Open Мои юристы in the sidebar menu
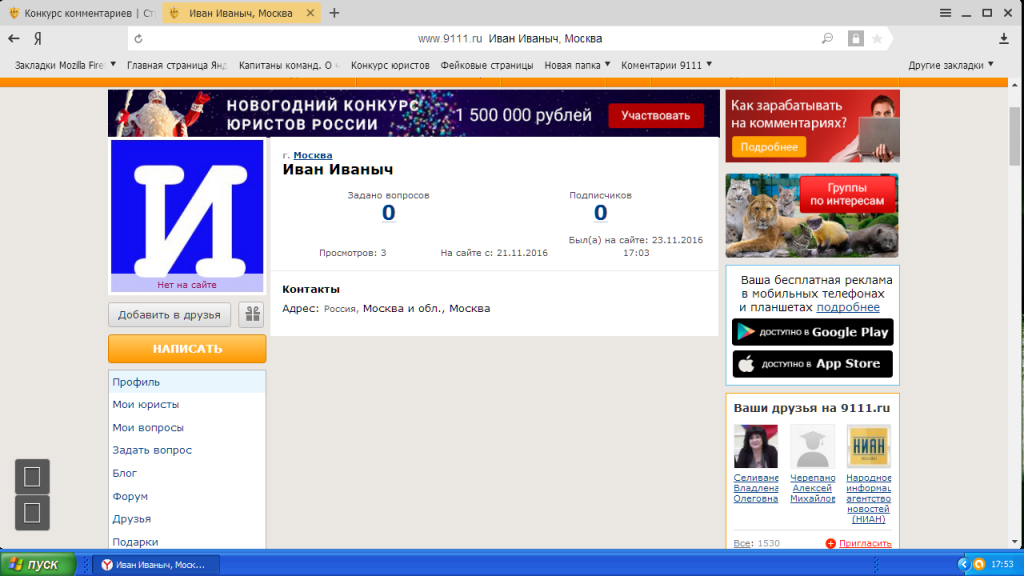The height and width of the screenshot is (576, 1024). tap(146, 404)
